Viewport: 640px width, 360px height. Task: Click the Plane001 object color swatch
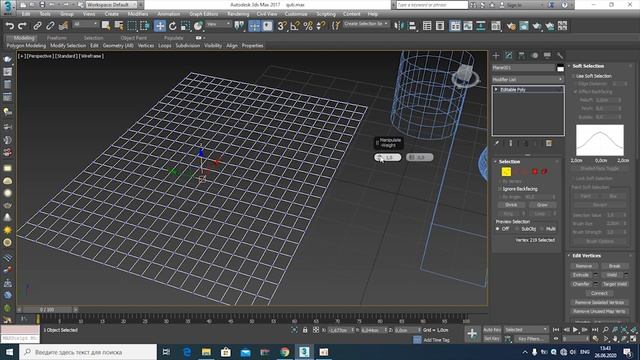560,68
